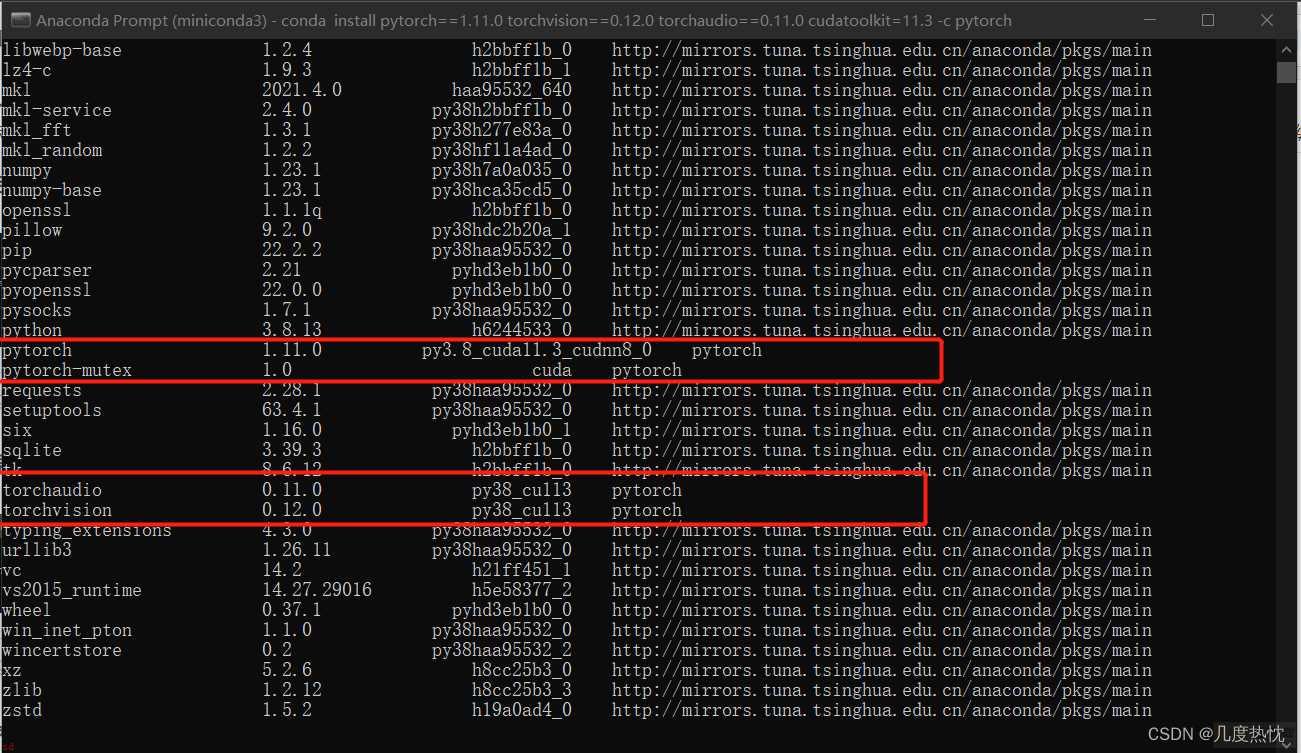Viewport: 1301px width, 753px height.
Task: Click the package name setuptools
Action: point(52,410)
